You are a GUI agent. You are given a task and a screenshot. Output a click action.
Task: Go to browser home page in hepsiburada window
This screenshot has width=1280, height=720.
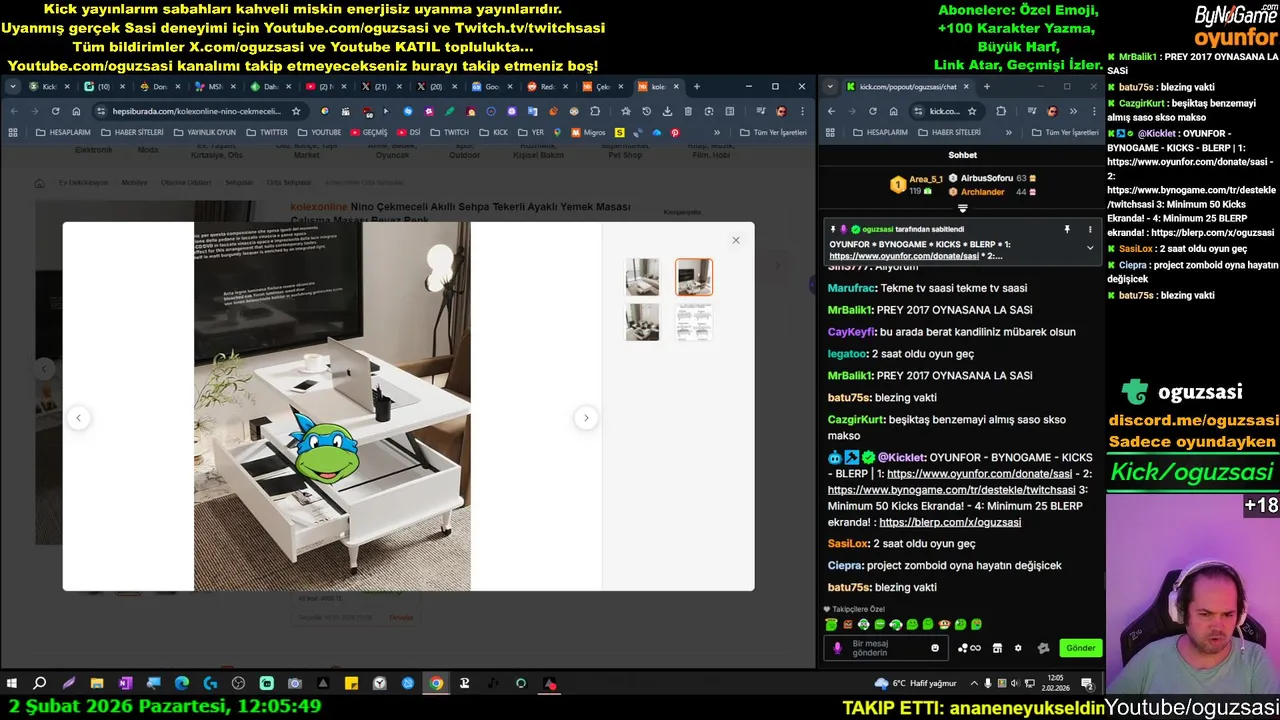[76, 111]
